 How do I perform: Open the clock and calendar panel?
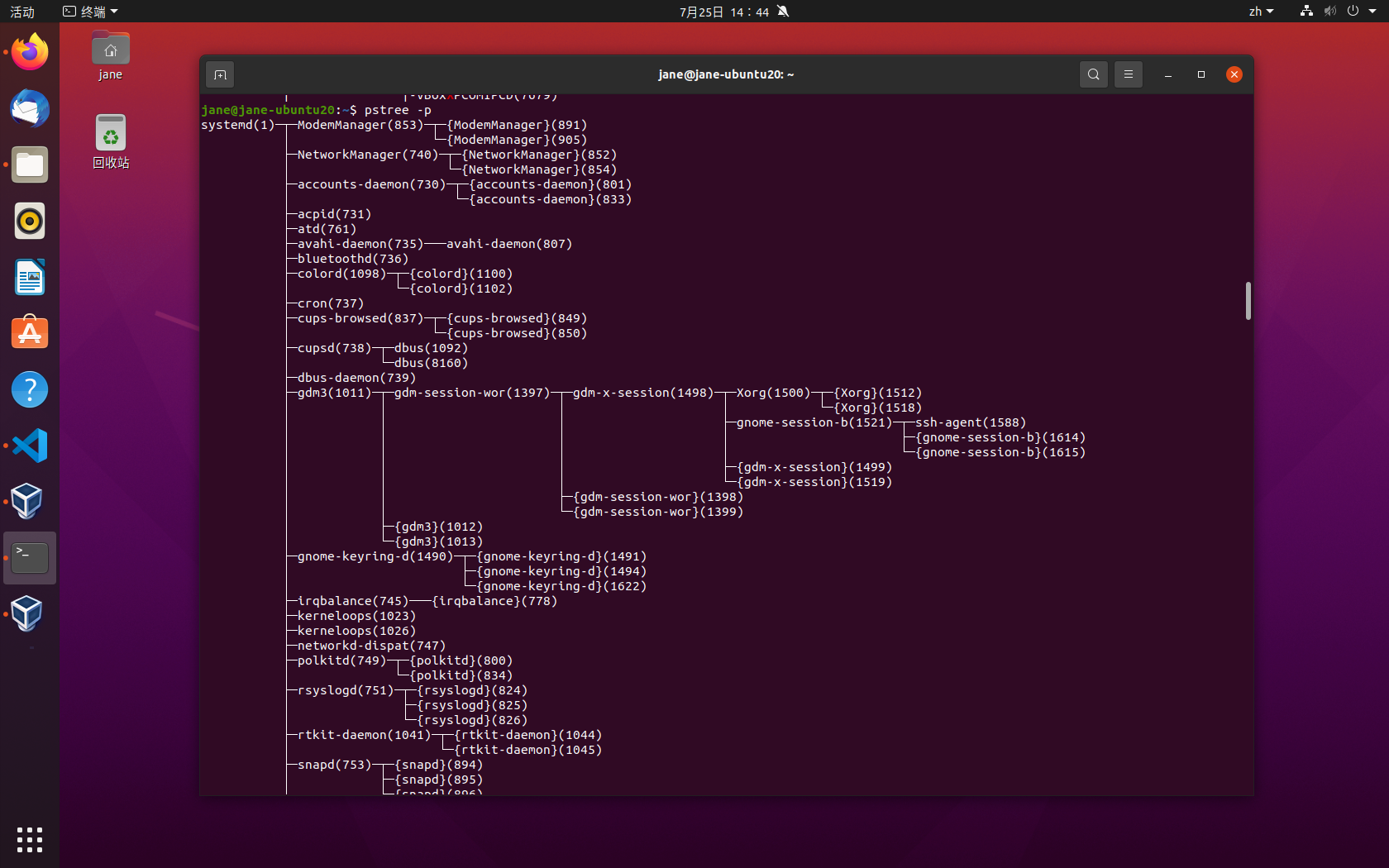(724, 12)
